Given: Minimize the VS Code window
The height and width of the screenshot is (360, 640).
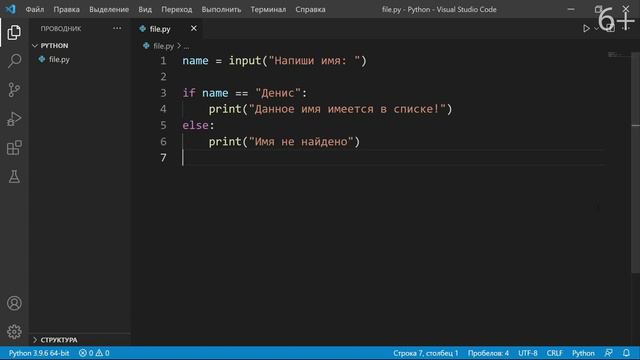Looking at the screenshot, I should [571, 9].
